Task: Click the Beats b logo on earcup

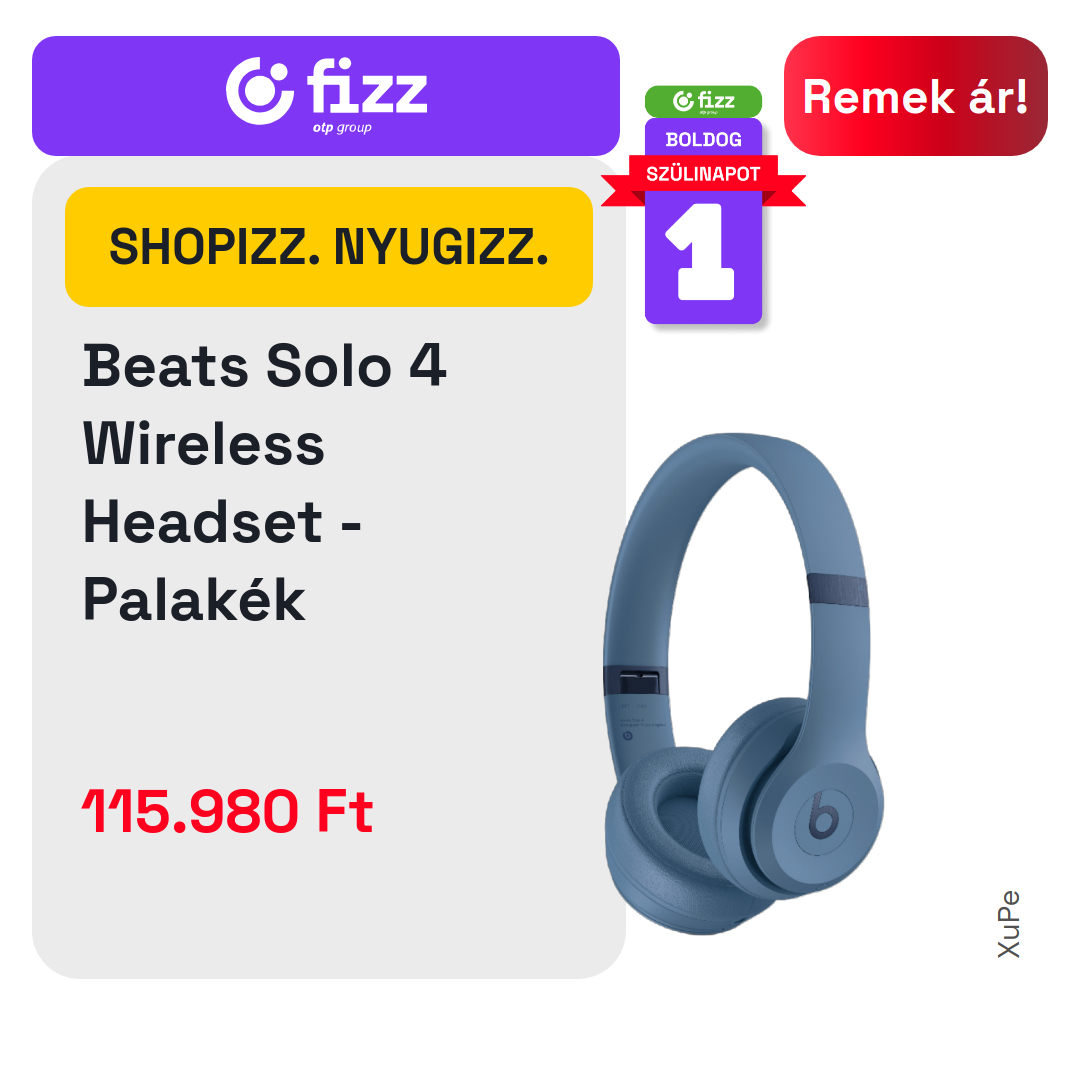Action: click(823, 815)
